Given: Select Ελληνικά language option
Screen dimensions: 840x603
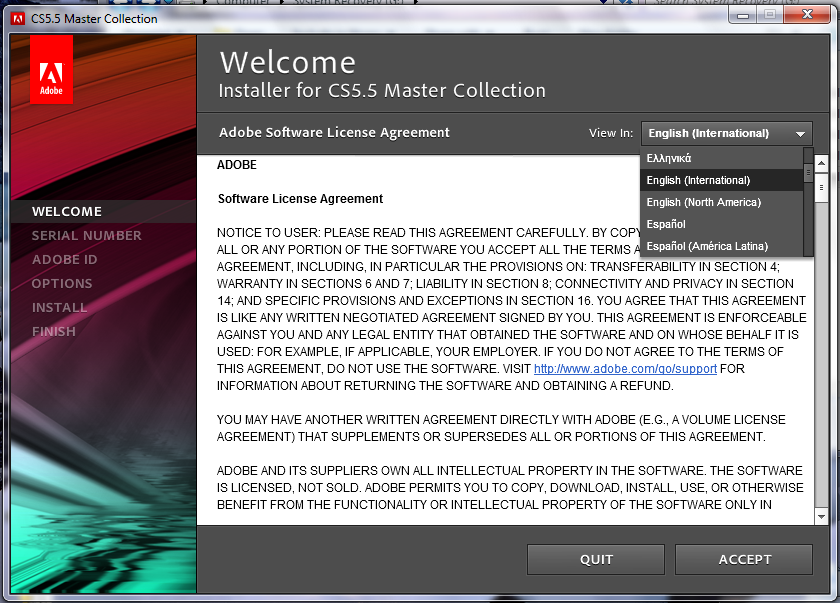Looking at the screenshot, I should pyautogui.click(x=721, y=159).
